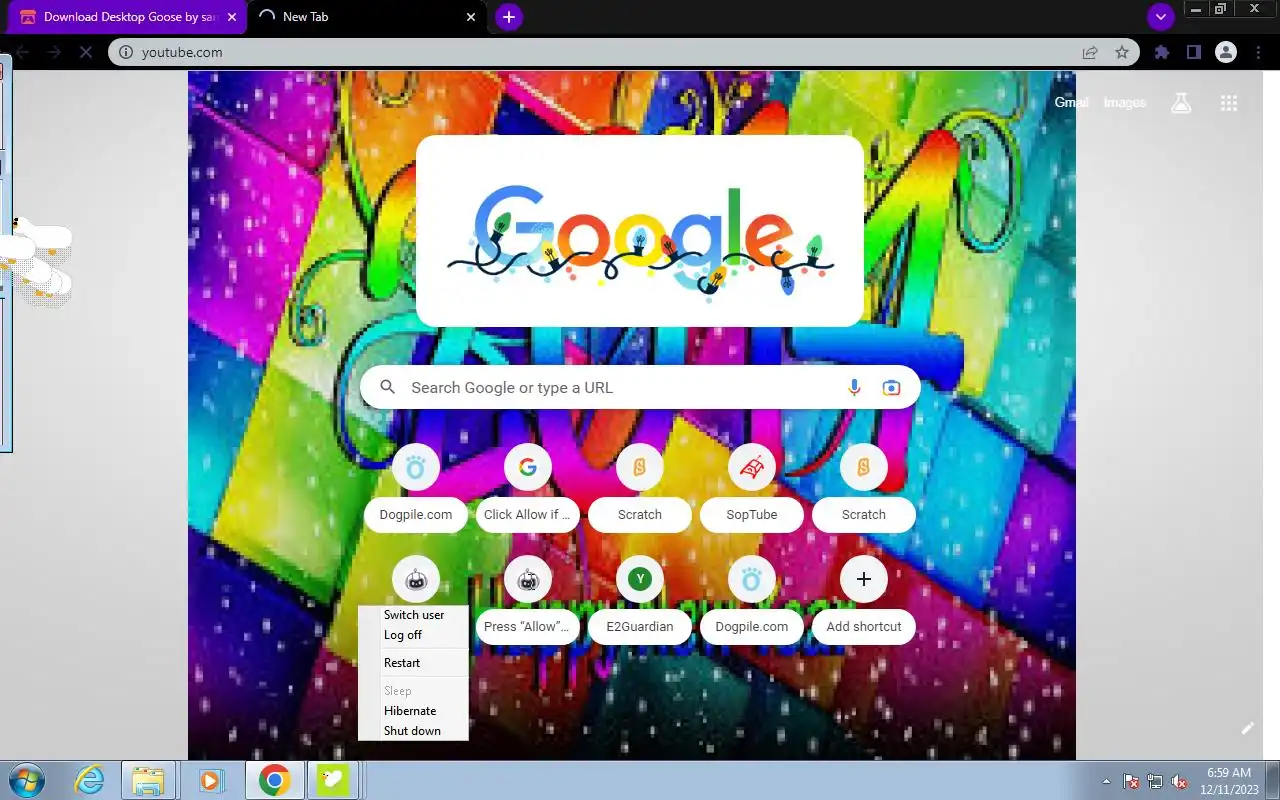Open the SopTube shortcut
1280x800 pixels.
[x=752, y=487]
